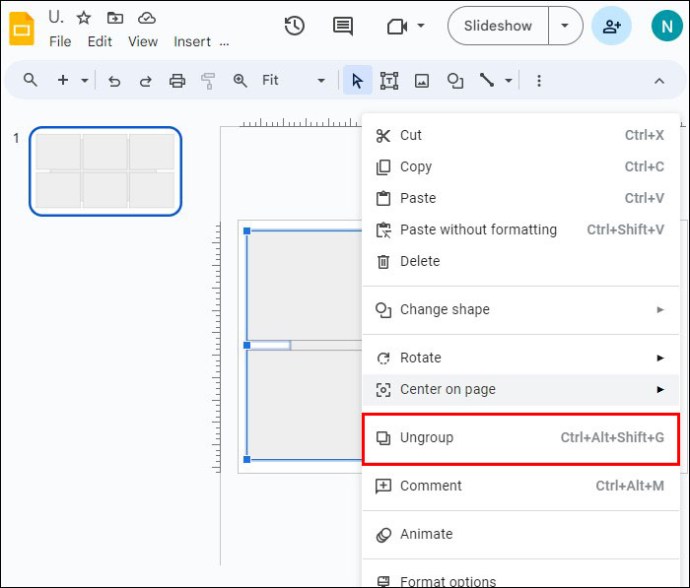
Task: Click the bottom-left selection handle
Action: [x=247, y=459]
